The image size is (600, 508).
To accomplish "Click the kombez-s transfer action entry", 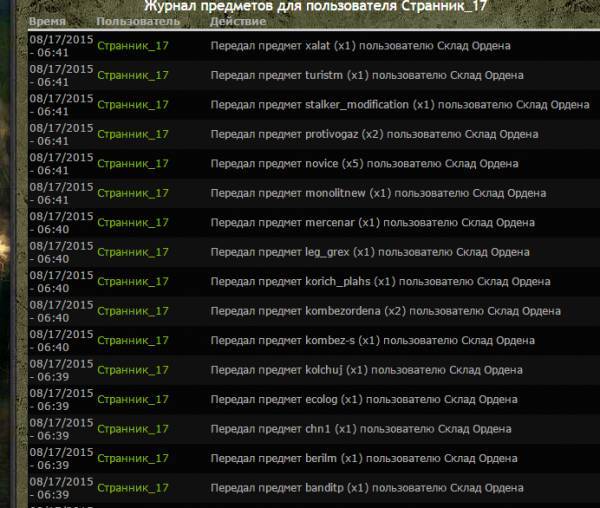I will (x=371, y=340).
